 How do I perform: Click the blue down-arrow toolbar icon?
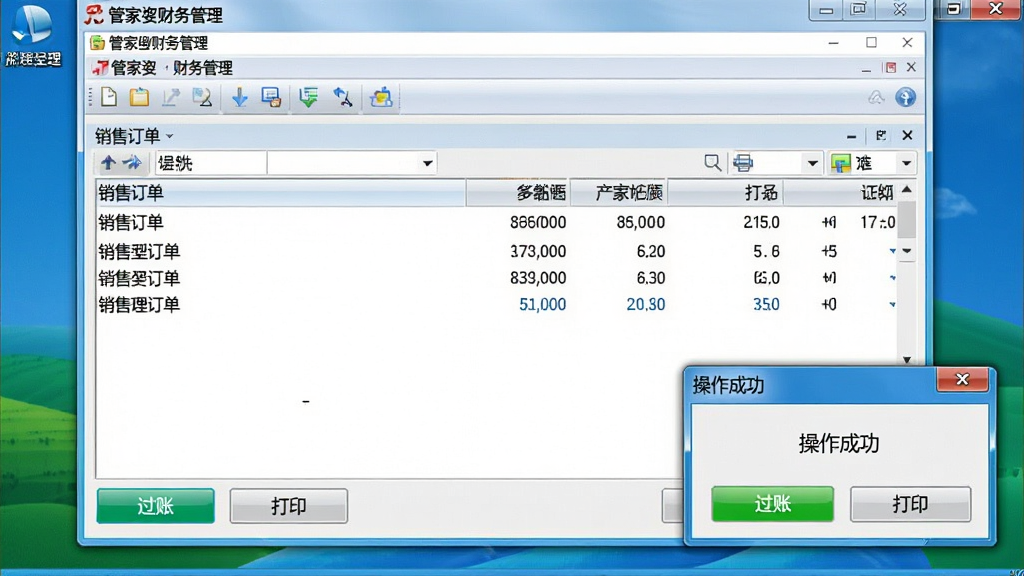[x=240, y=97]
